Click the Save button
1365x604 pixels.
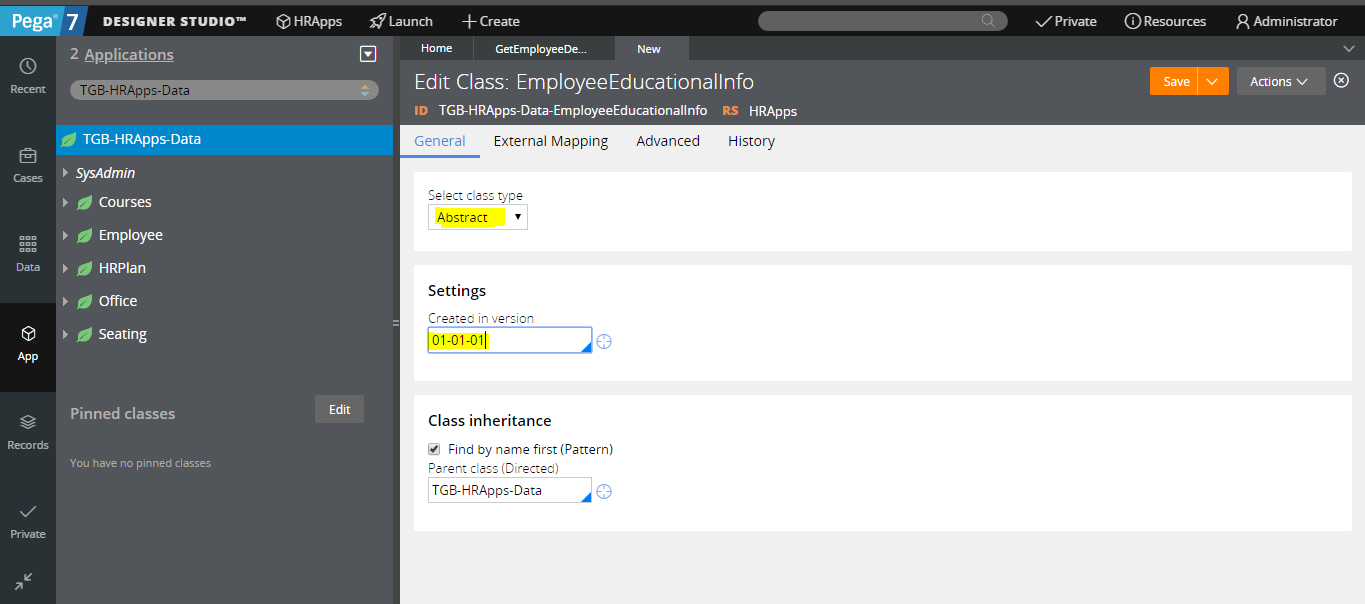click(1174, 81)
